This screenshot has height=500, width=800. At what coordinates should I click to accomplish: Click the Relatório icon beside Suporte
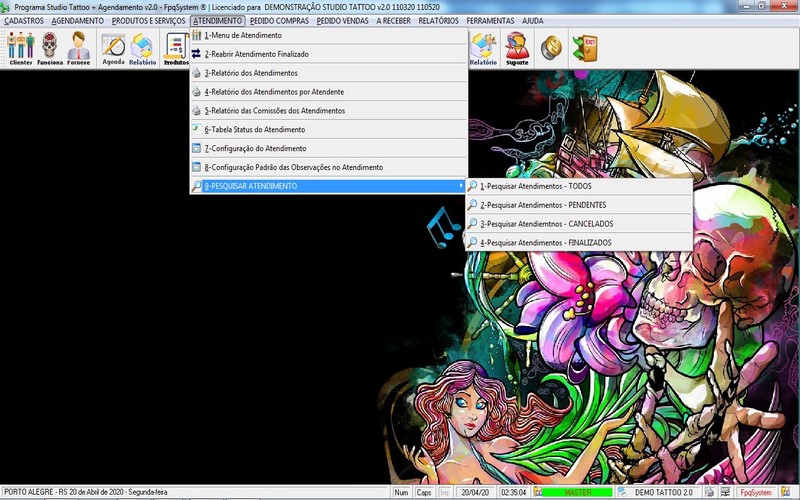(483, 48)
